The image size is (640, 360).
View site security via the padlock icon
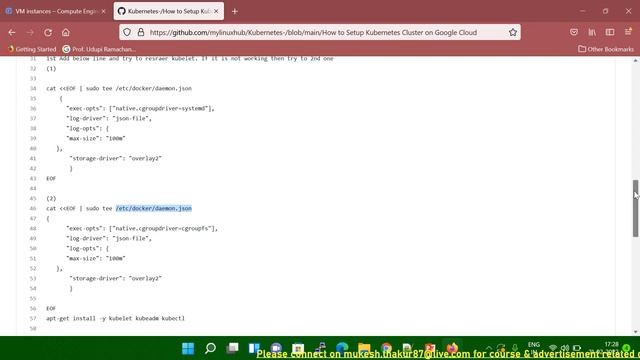pos(141,32)
